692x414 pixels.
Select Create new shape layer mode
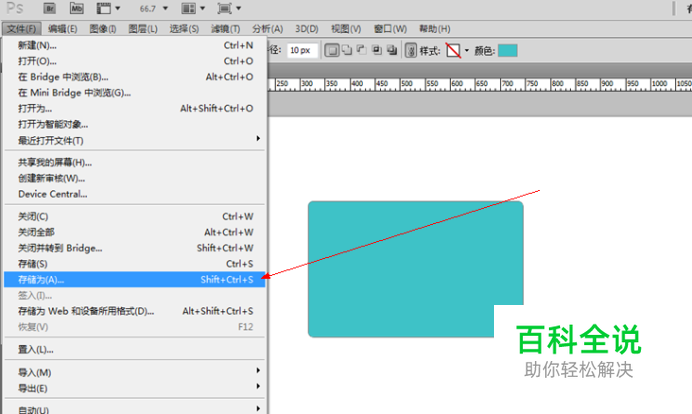[x=332, y=50]
